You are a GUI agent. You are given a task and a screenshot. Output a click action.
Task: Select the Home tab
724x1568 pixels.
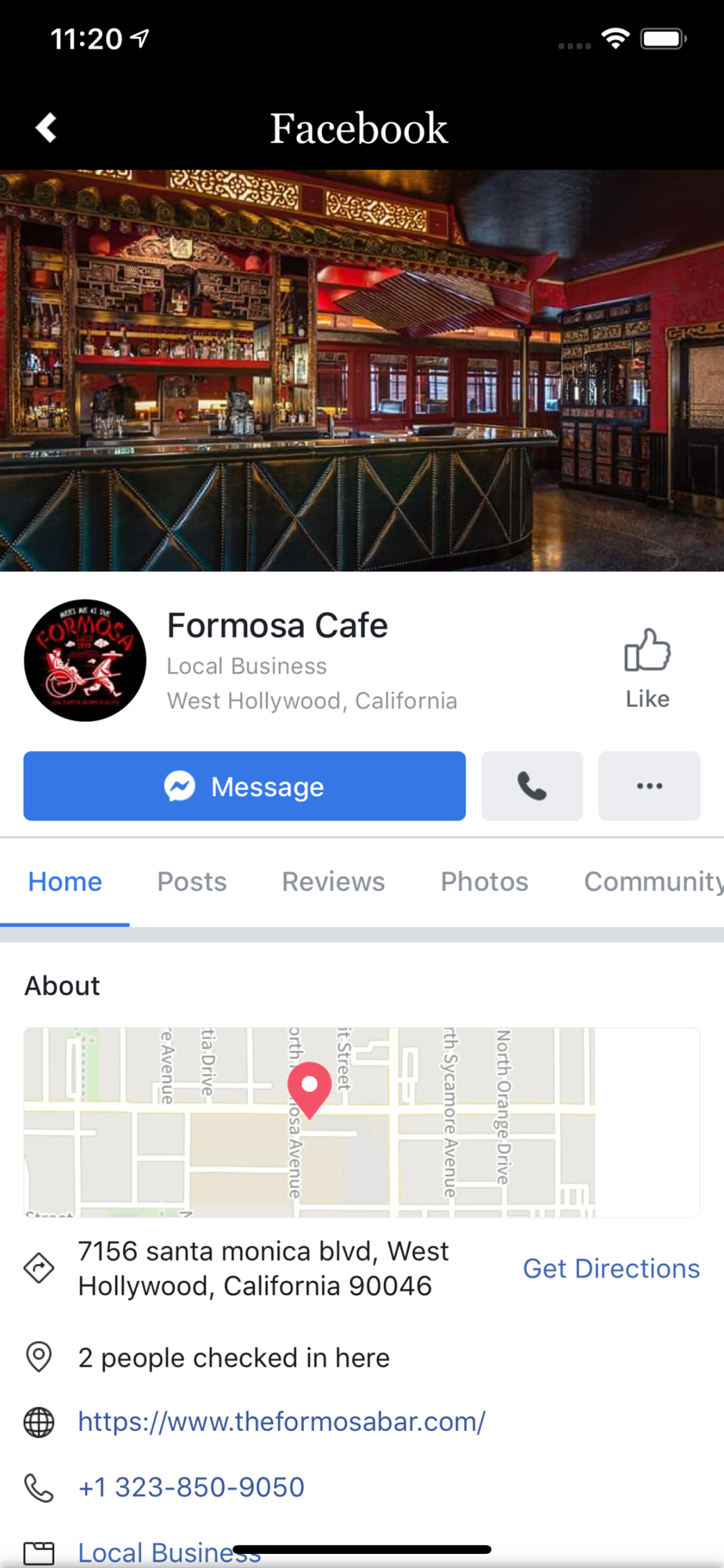tap(65, 881)
